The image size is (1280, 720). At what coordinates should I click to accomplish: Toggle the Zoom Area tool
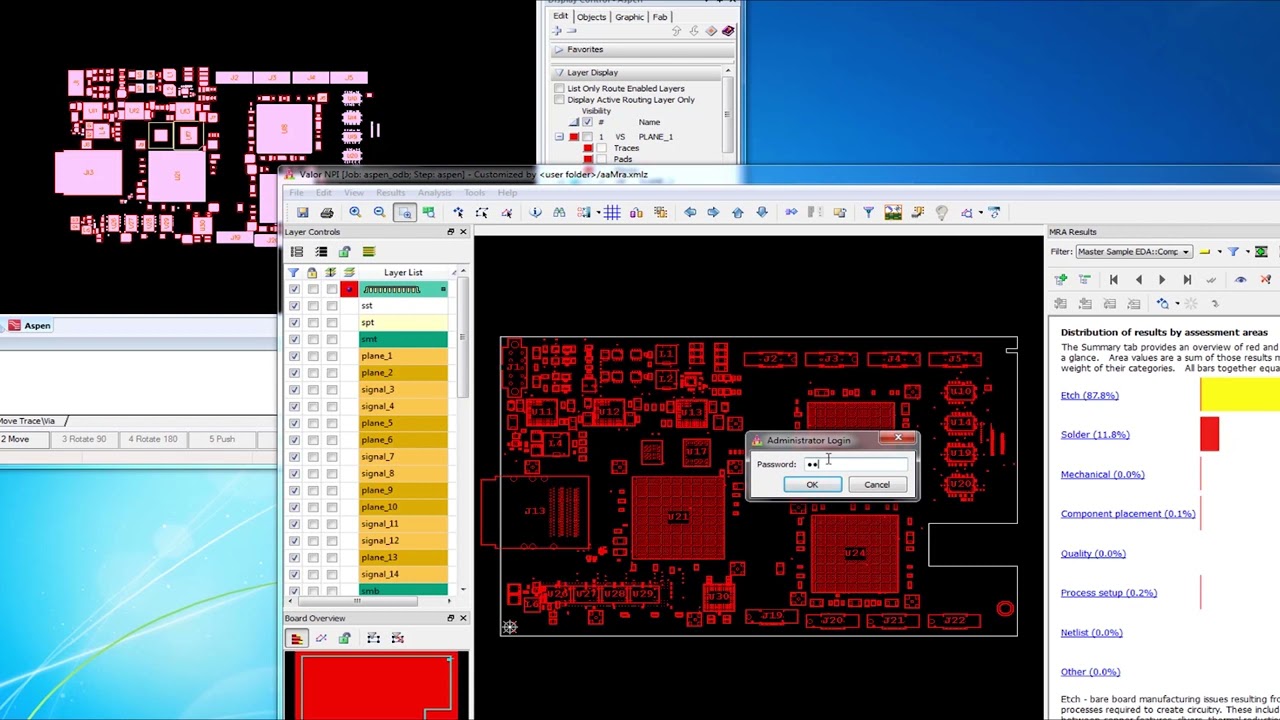pyautogui.click(x=404, y=212)
